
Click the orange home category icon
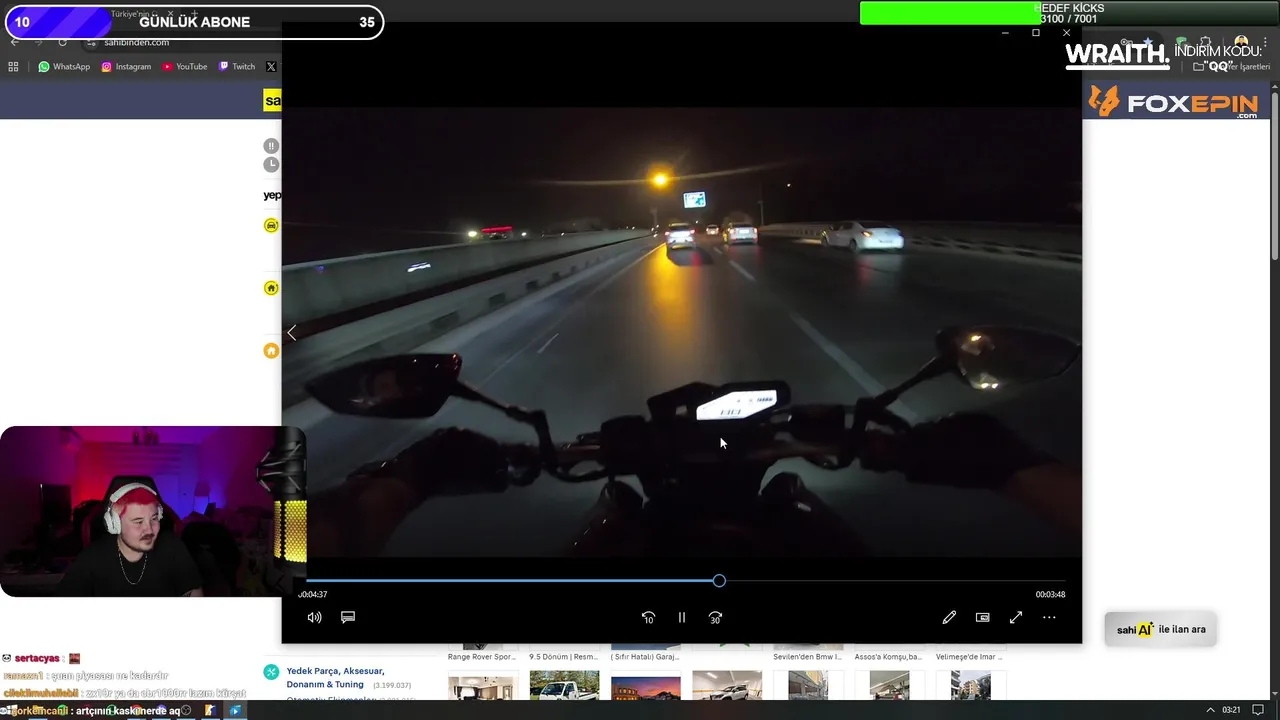point(271,350)
